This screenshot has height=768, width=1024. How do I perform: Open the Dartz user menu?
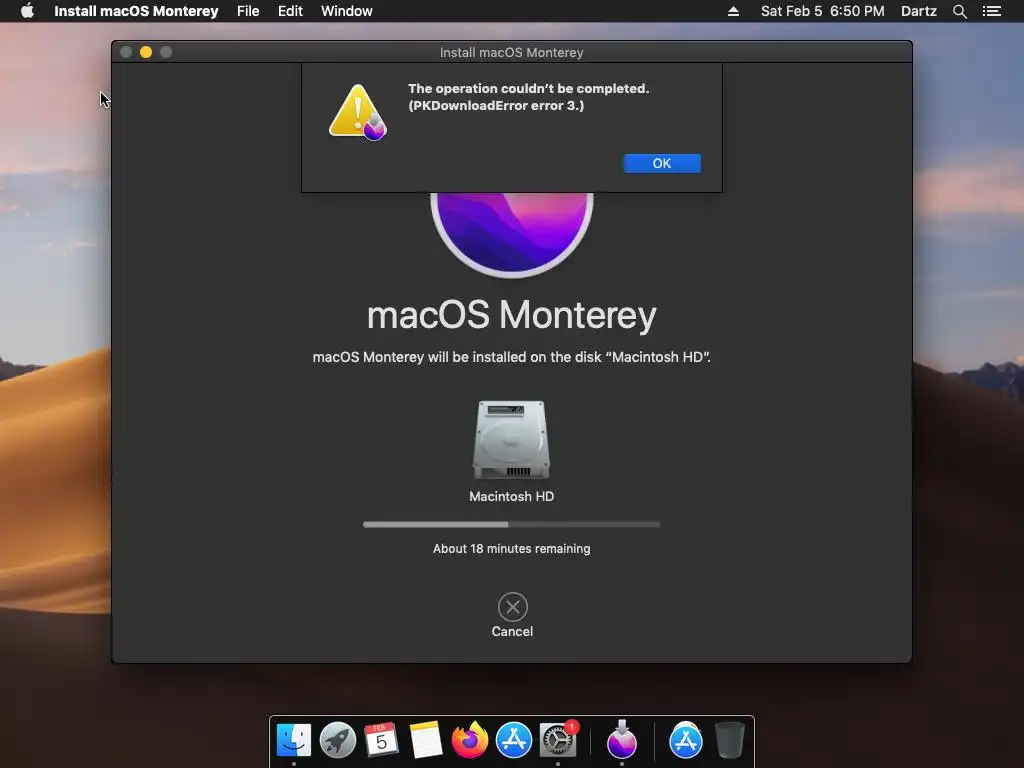point(918,11)
